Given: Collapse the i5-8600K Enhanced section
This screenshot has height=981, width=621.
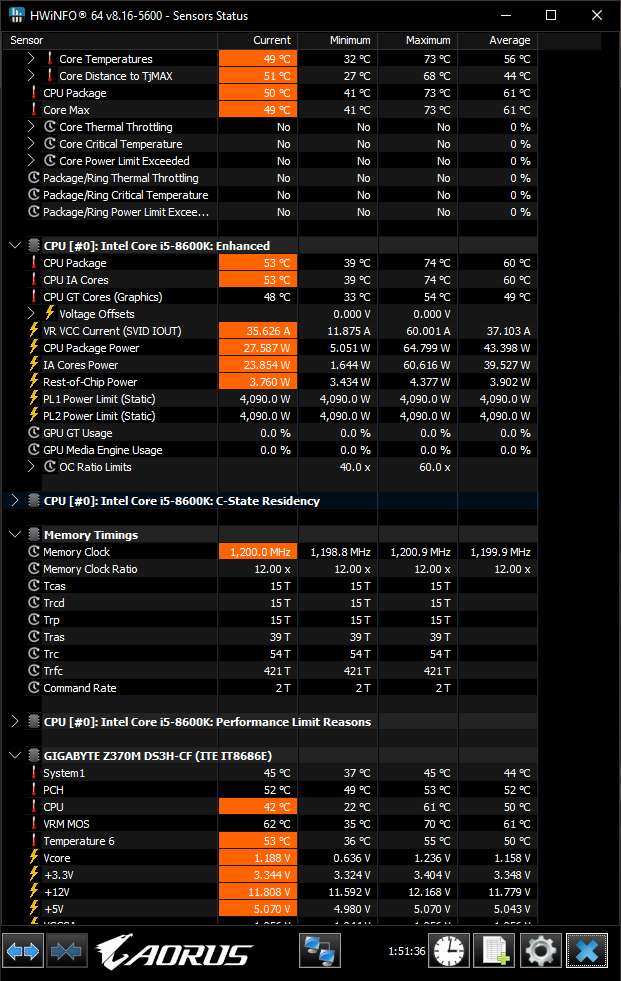Looking at the screenshot, I should (15, 245).
